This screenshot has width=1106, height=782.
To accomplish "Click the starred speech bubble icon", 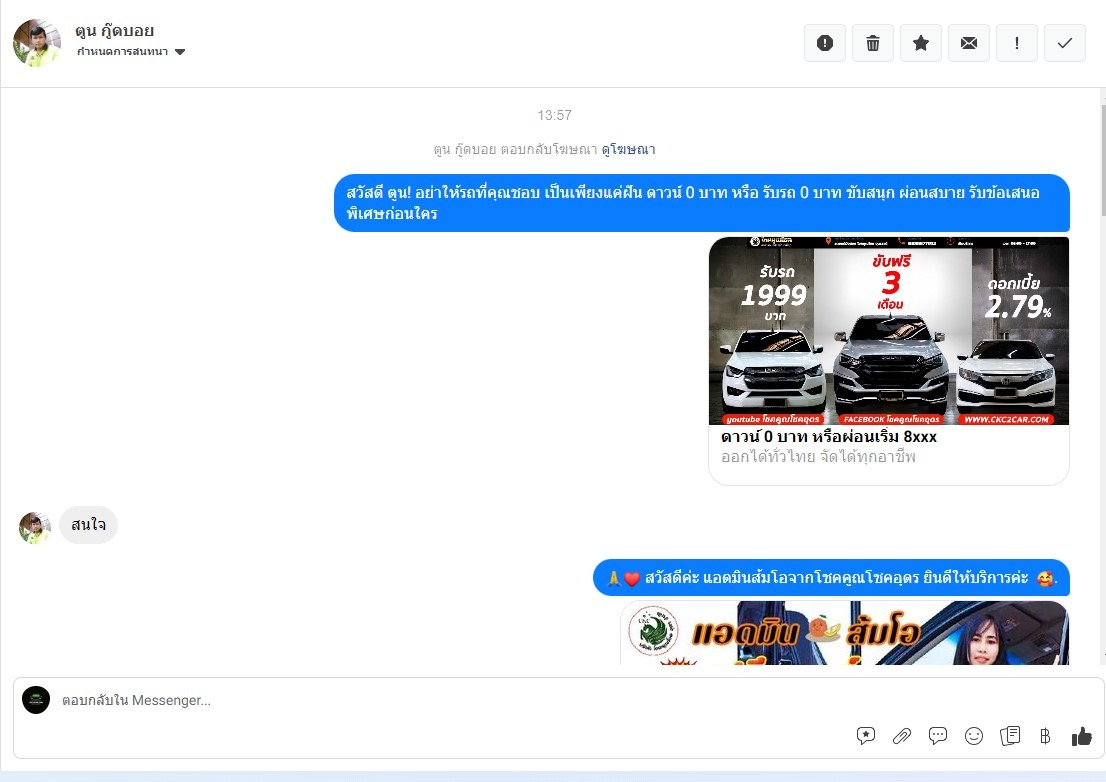I will pyautogui.click(x=866, y=736).
